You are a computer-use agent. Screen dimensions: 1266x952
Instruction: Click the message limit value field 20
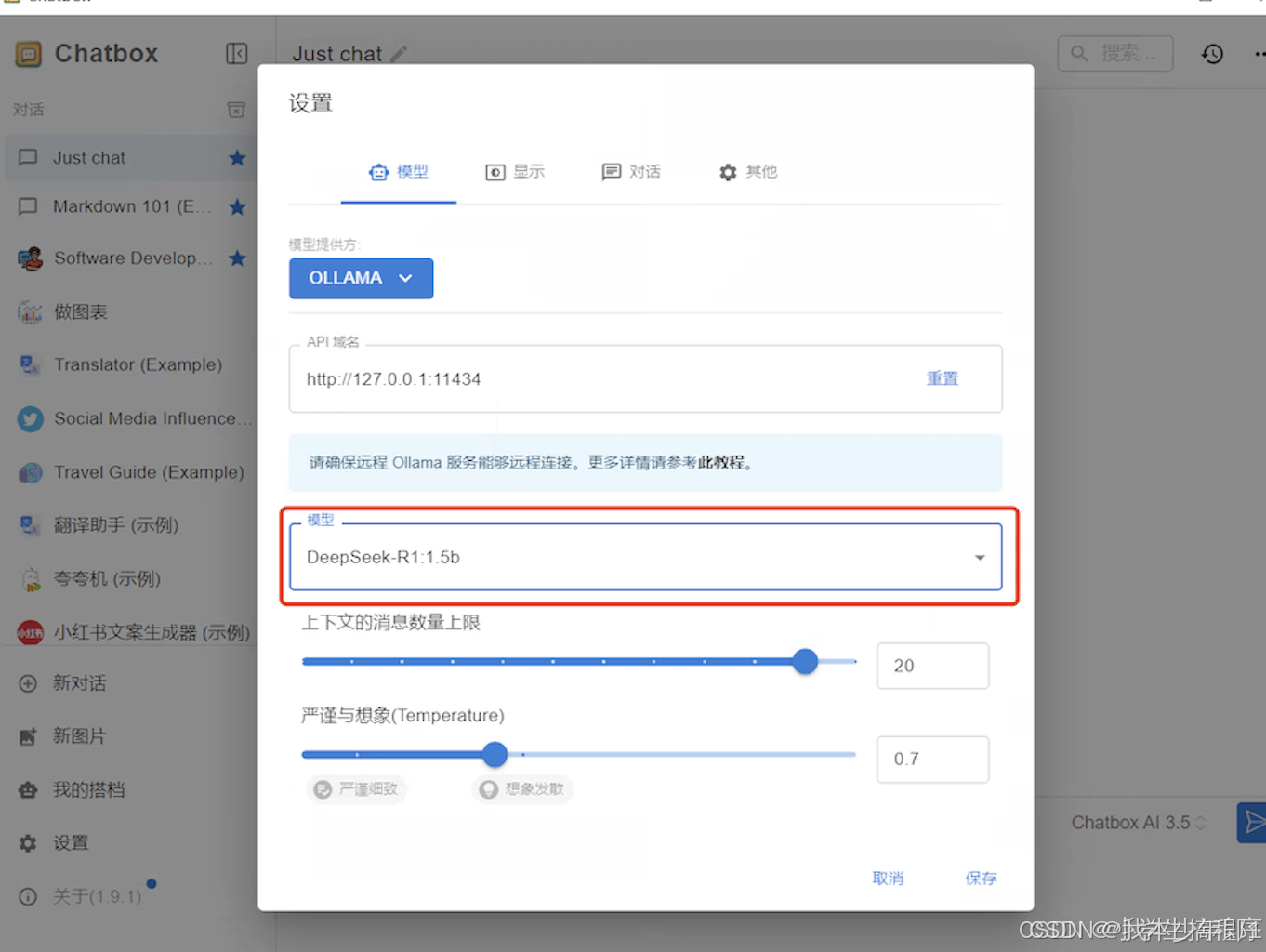coord(932,667)
